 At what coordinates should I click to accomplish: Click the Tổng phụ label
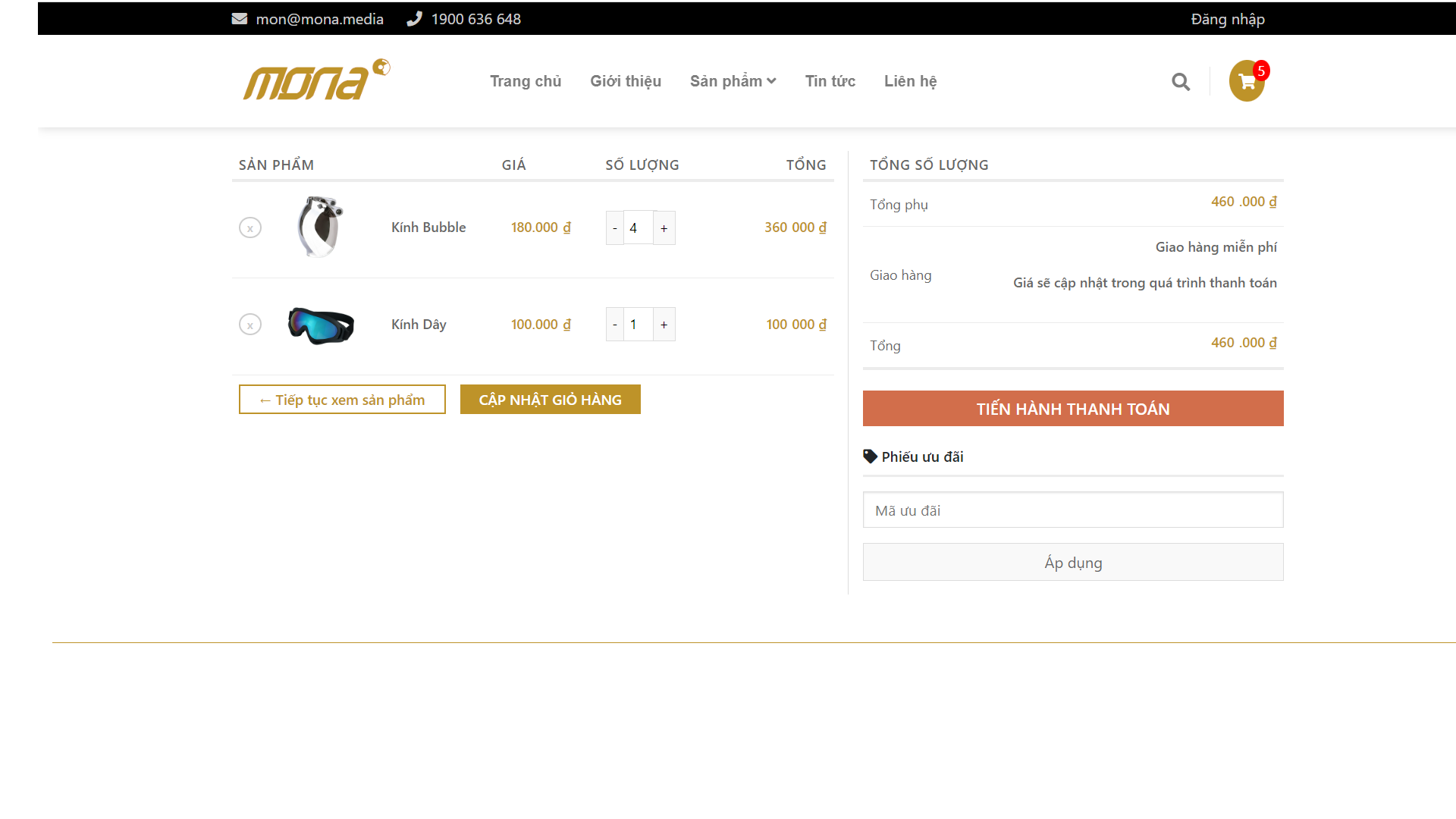(899, 205)
